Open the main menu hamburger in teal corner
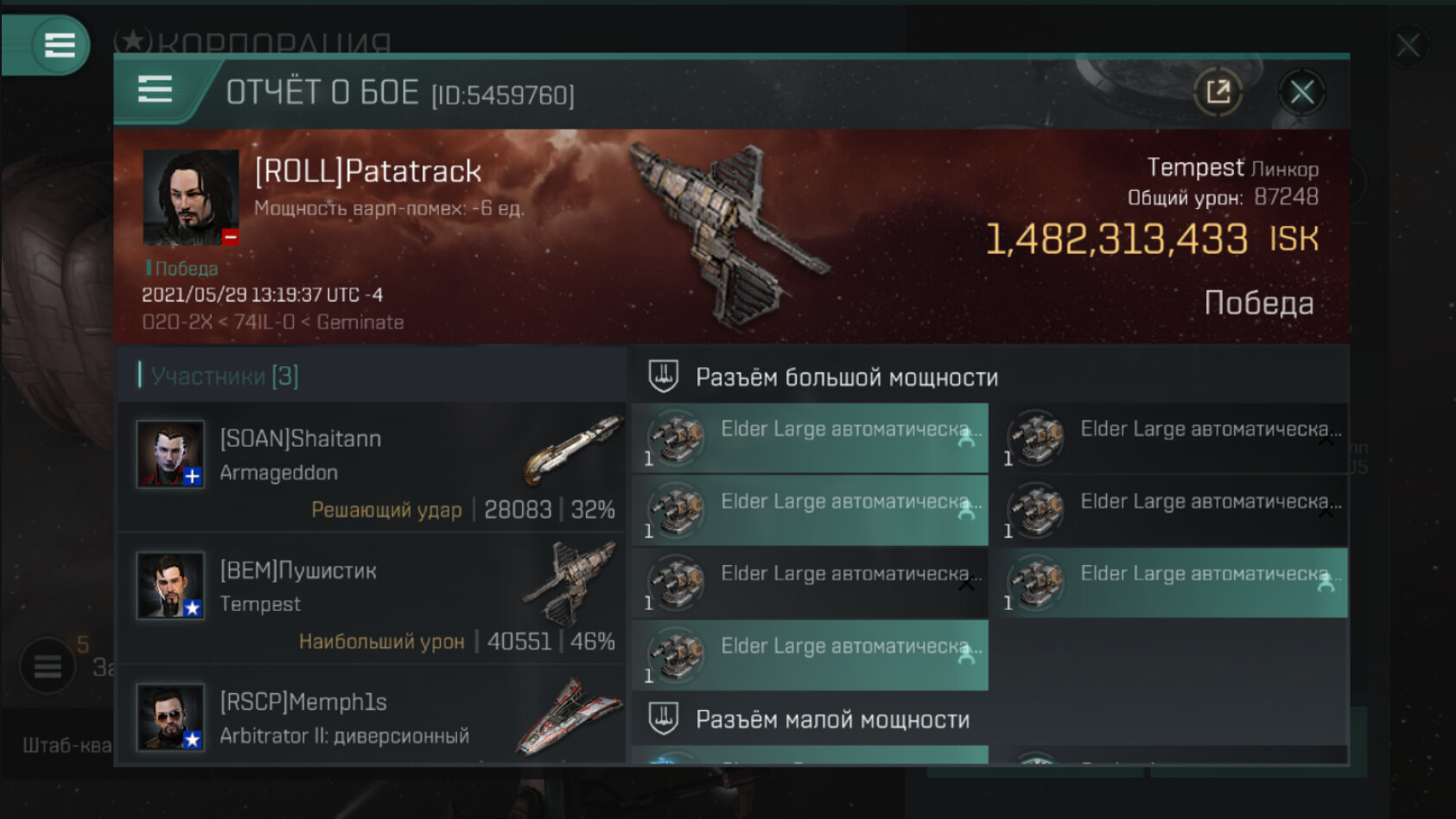The width and height of the screenshot is (1456, 819). pyautogui.click(x=59, y=44)
